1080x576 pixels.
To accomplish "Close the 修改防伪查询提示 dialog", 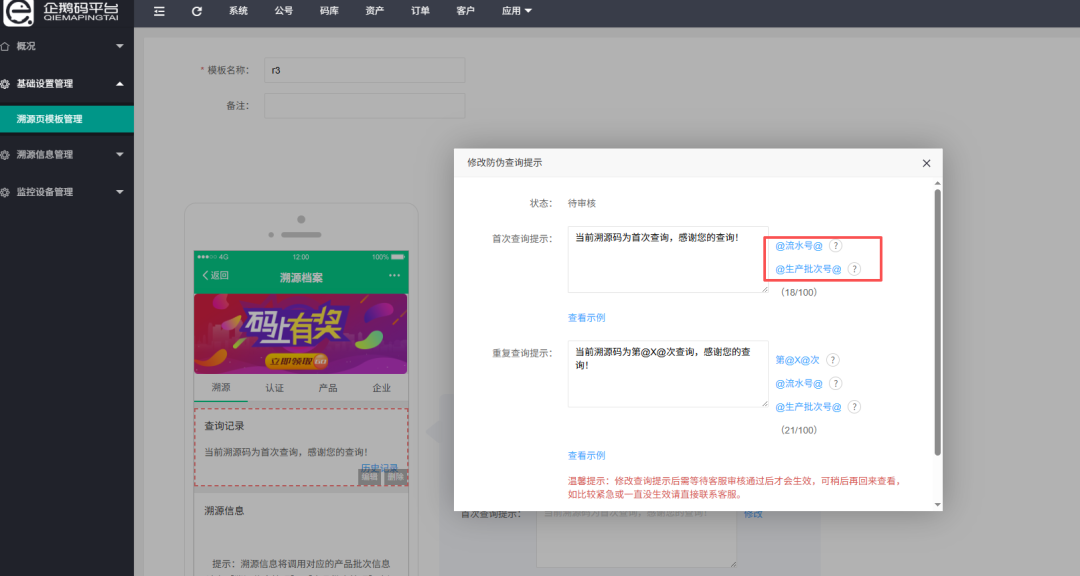I will click(926, 163).
